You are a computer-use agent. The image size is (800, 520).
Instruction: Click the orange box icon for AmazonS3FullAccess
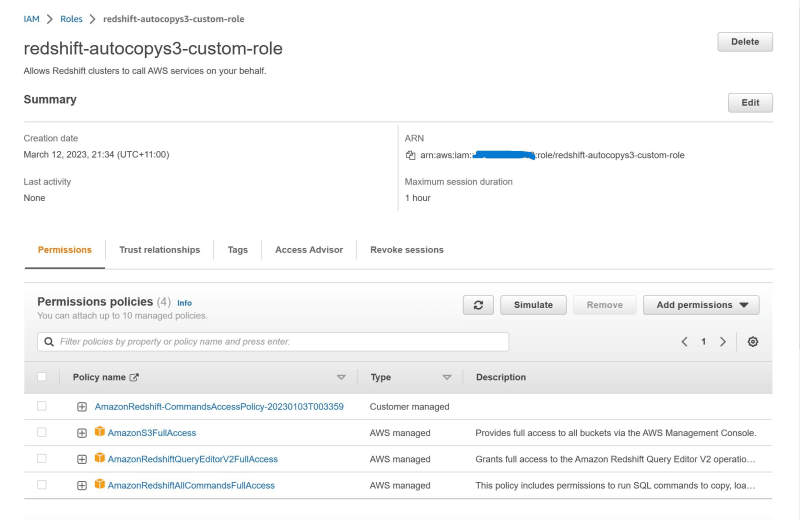point(100,432)
